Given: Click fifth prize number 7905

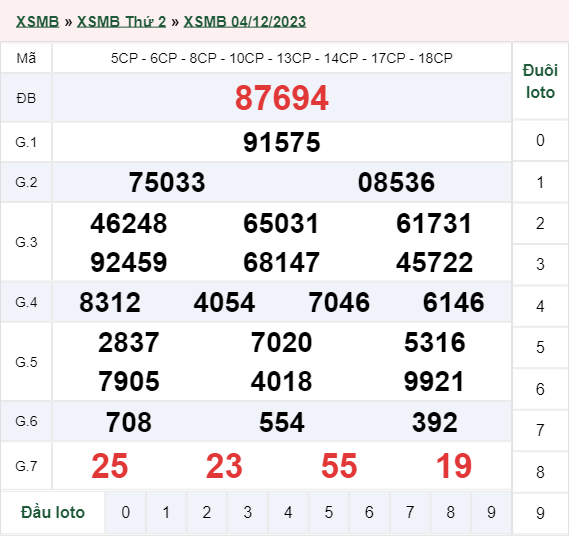Looking at the screenshot, I should [x=129, y=381].
